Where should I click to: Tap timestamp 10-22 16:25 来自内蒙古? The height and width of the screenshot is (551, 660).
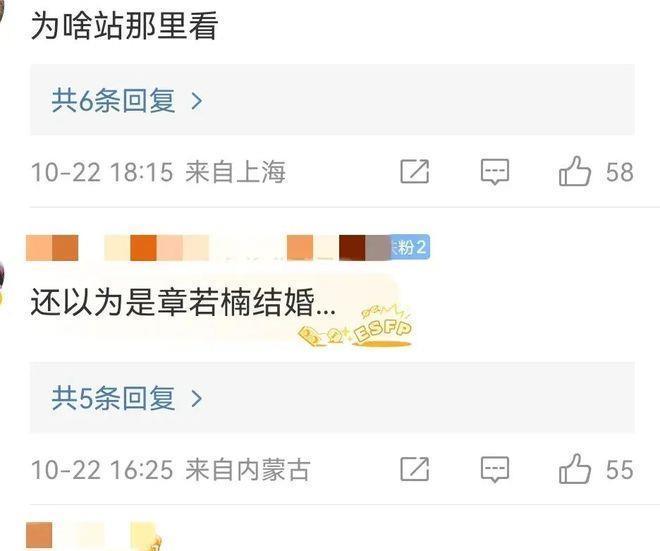pos(171,469)
